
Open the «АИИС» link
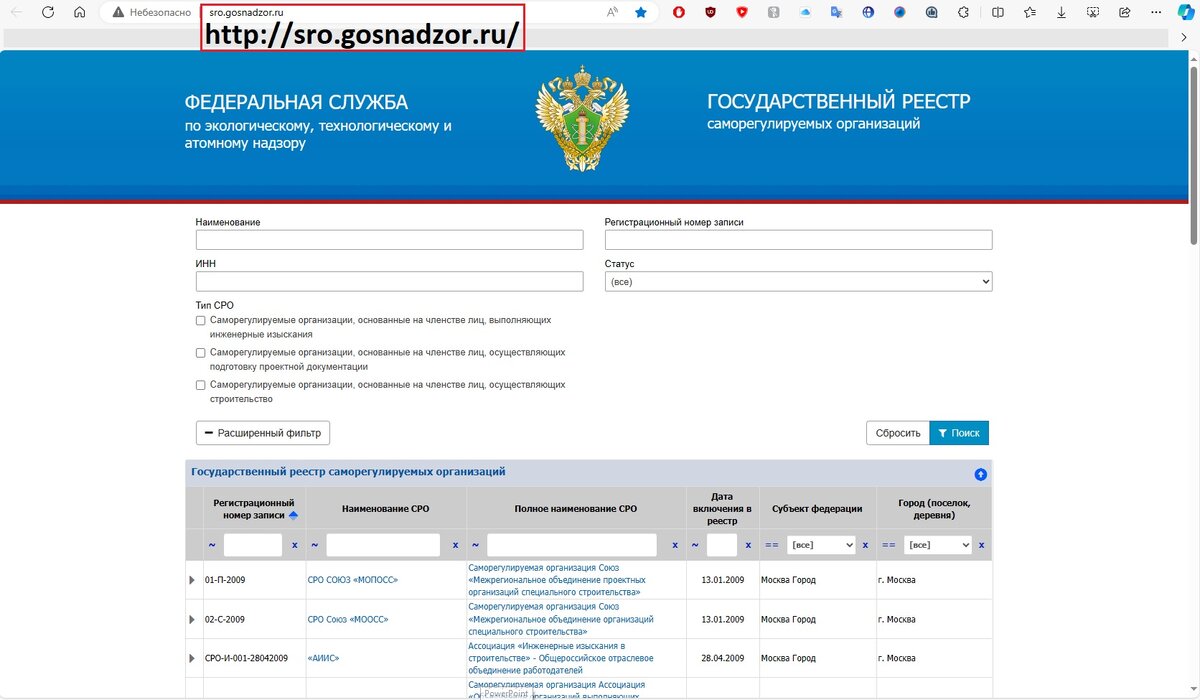click(323, 658)
